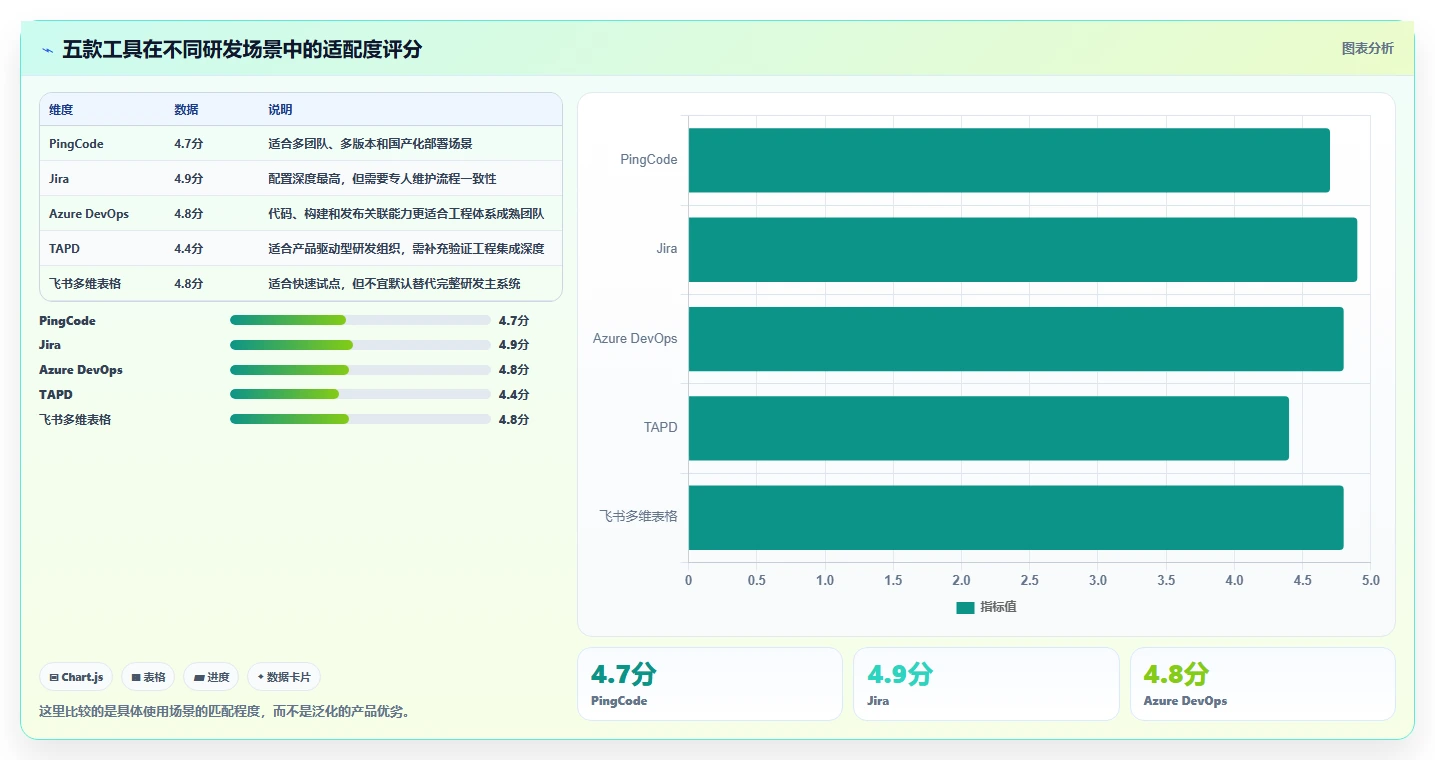
Task: Click the 飞书多维表格 bar in the chart
Action: pyautogui.click(x=1016, y=517)
